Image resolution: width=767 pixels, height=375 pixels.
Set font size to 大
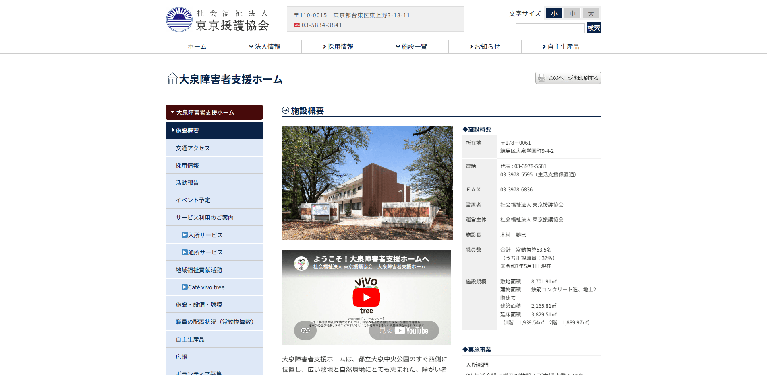pos(591,13)
